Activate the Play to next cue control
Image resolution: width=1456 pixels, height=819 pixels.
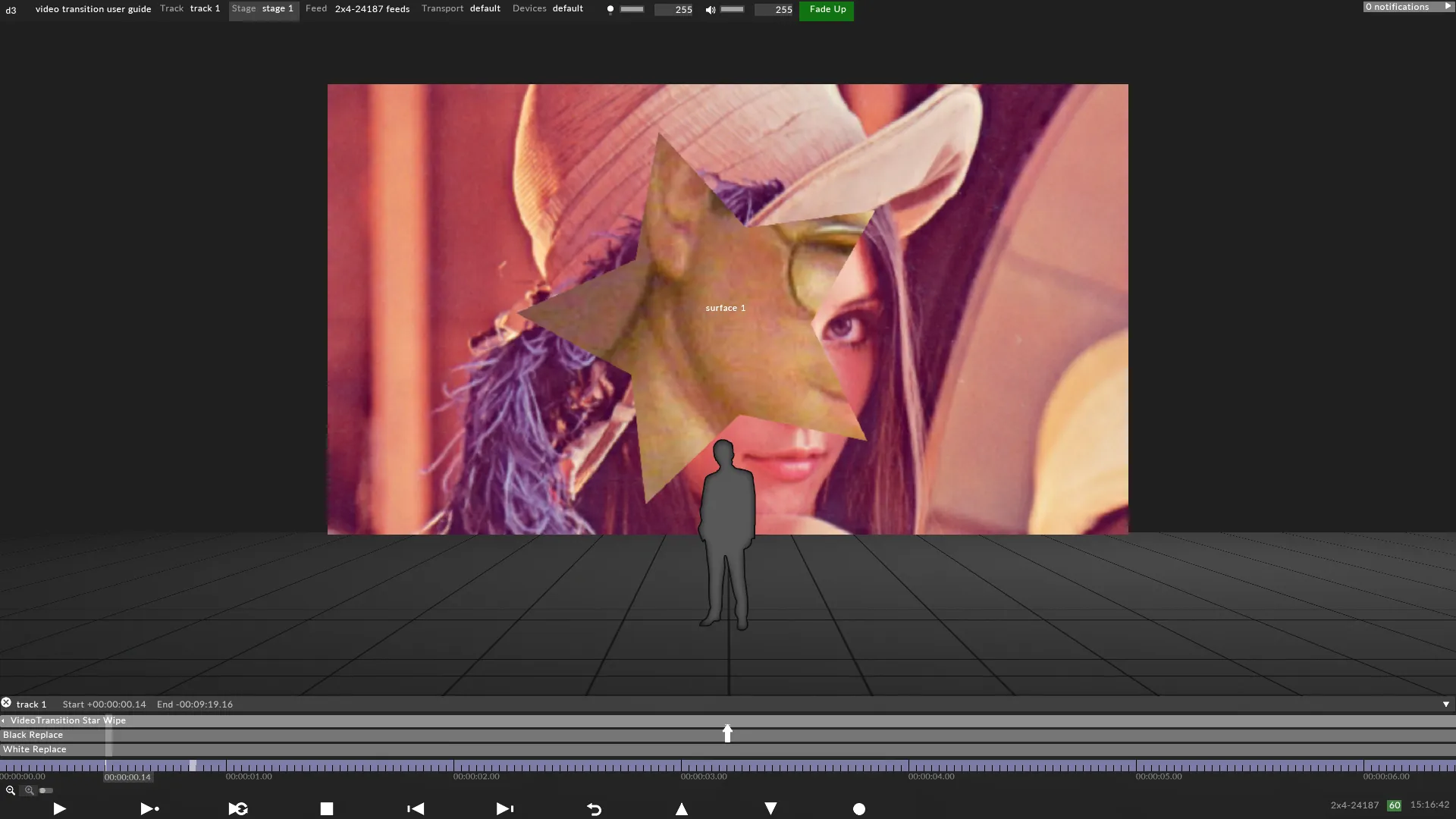click(x=149, y=808)
